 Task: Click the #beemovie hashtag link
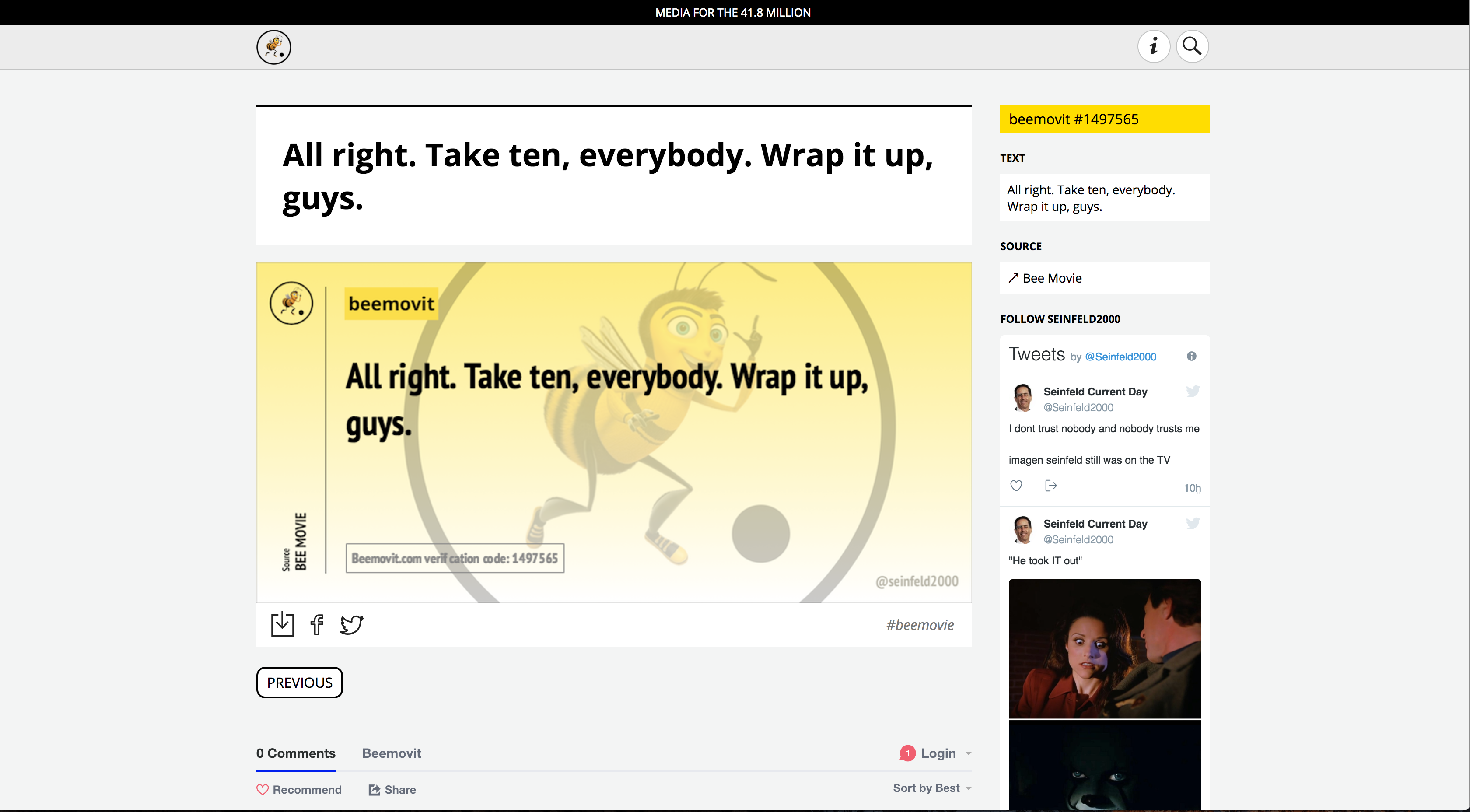point(919,625)
